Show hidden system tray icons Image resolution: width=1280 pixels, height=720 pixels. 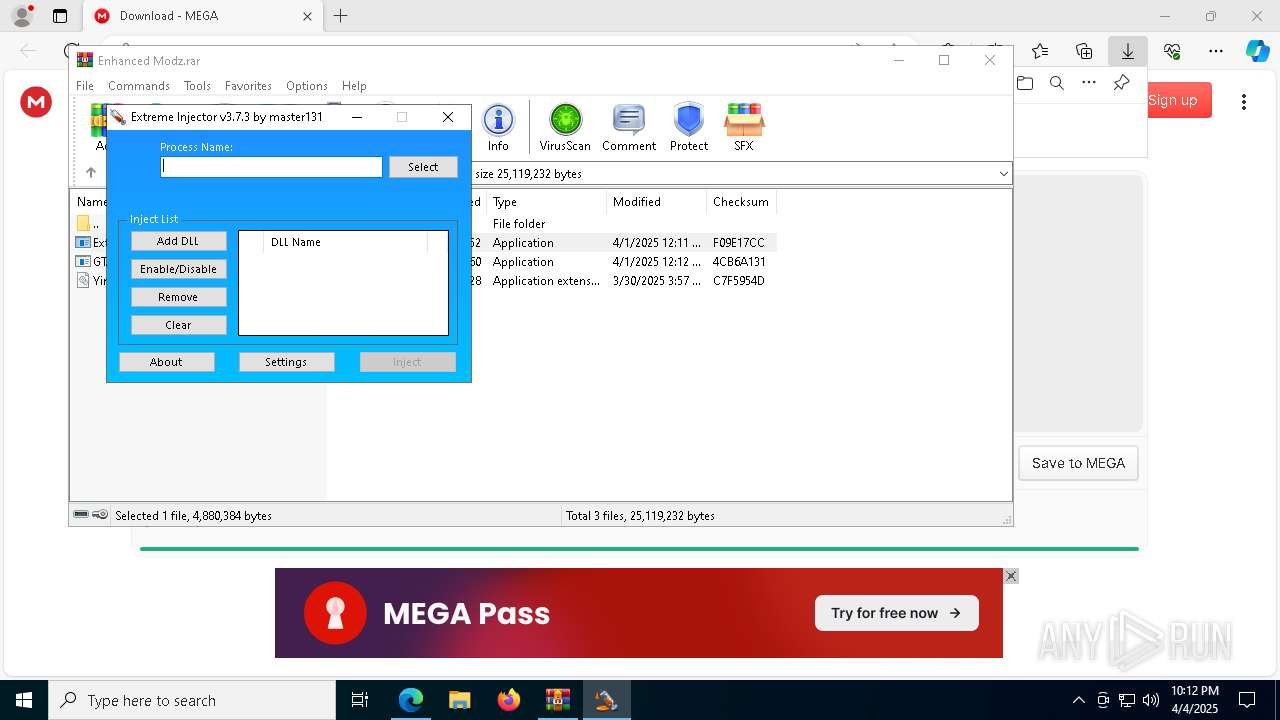[1078, 700]
